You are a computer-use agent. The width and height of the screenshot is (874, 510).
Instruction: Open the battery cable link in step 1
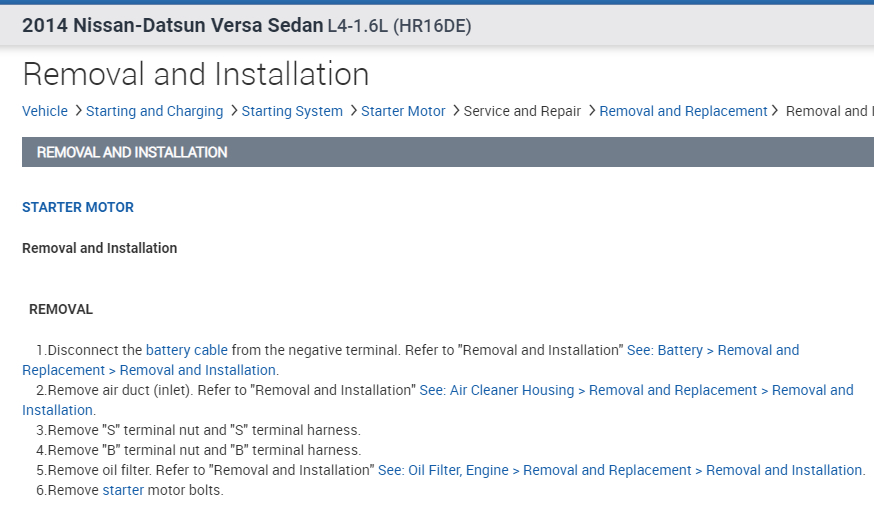[x=187, y=350]
